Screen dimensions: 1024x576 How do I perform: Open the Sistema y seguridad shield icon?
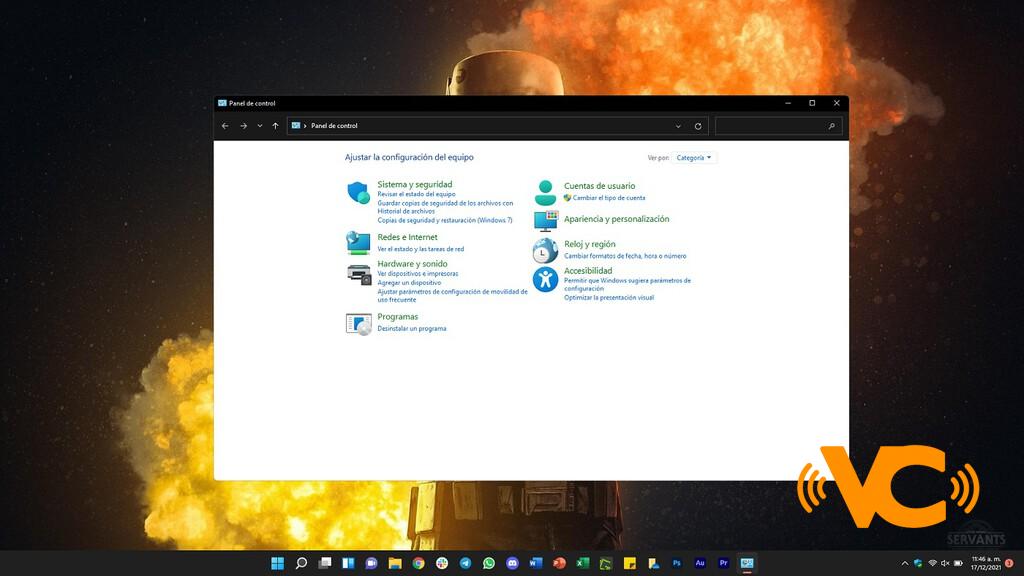358,193
